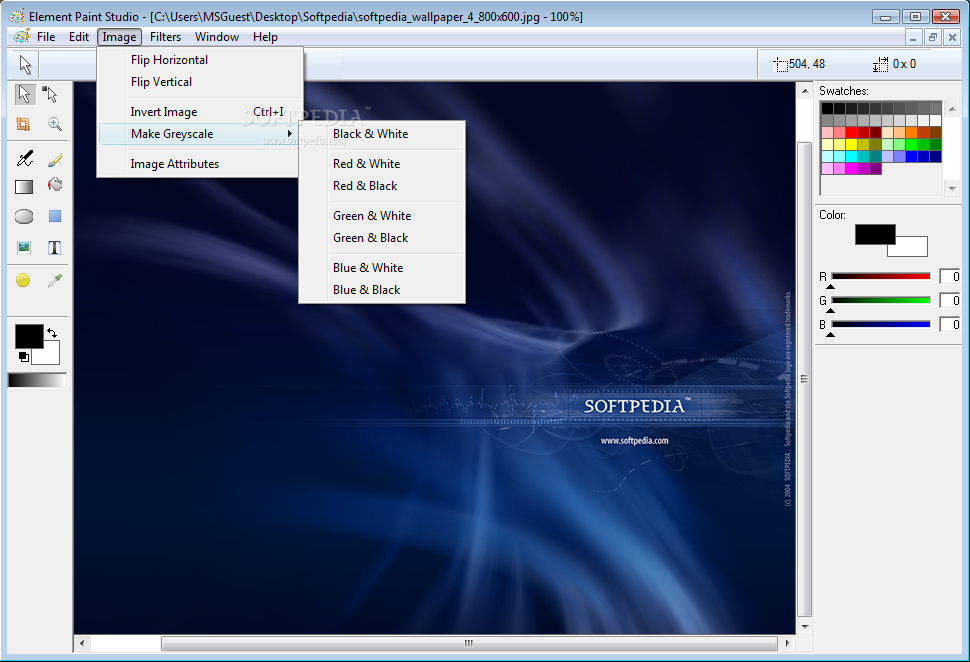Open the Filters menu
970x662 pixels.
tap(165, 37)
